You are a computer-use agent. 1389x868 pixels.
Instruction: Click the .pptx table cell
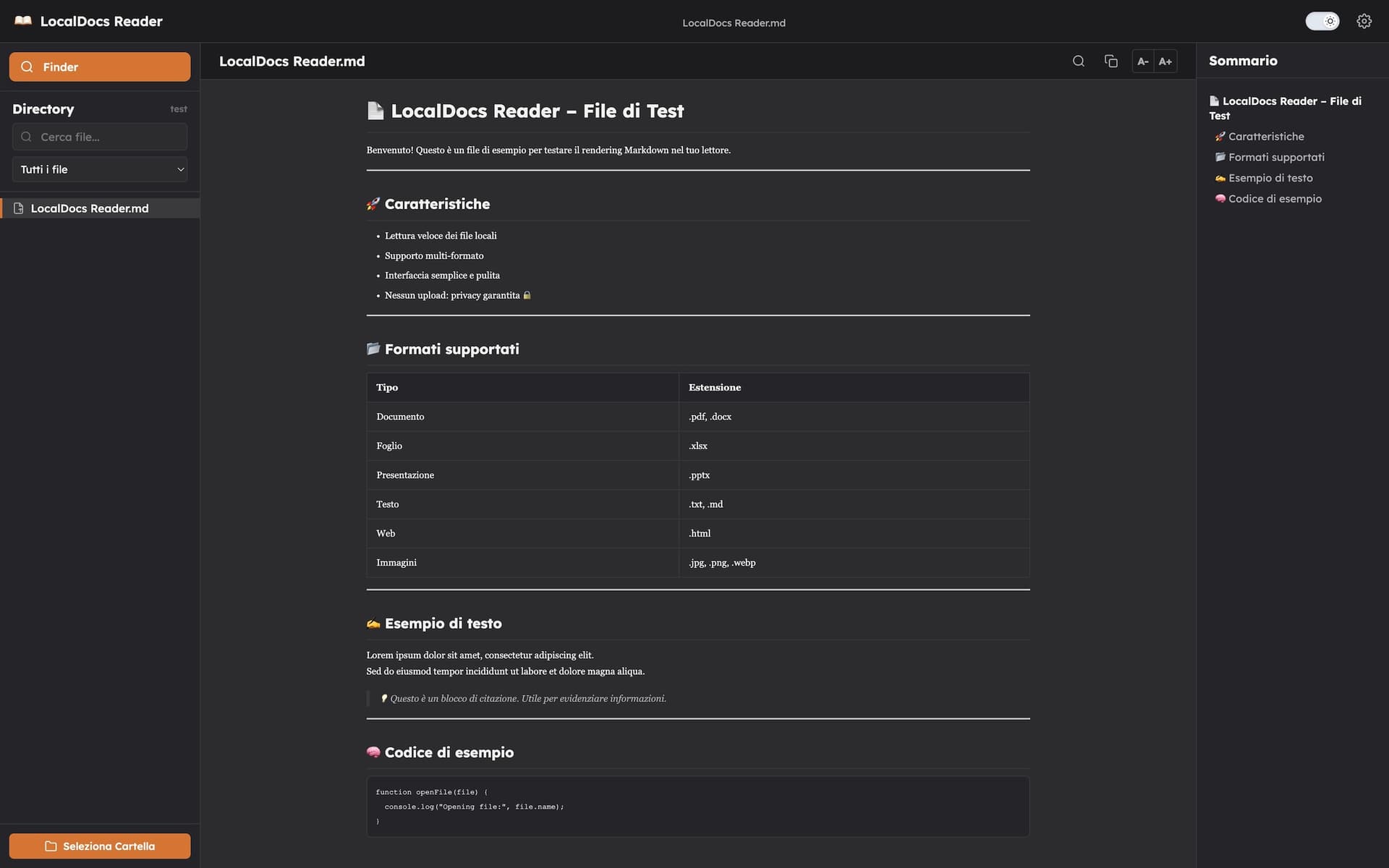point(854,475)
